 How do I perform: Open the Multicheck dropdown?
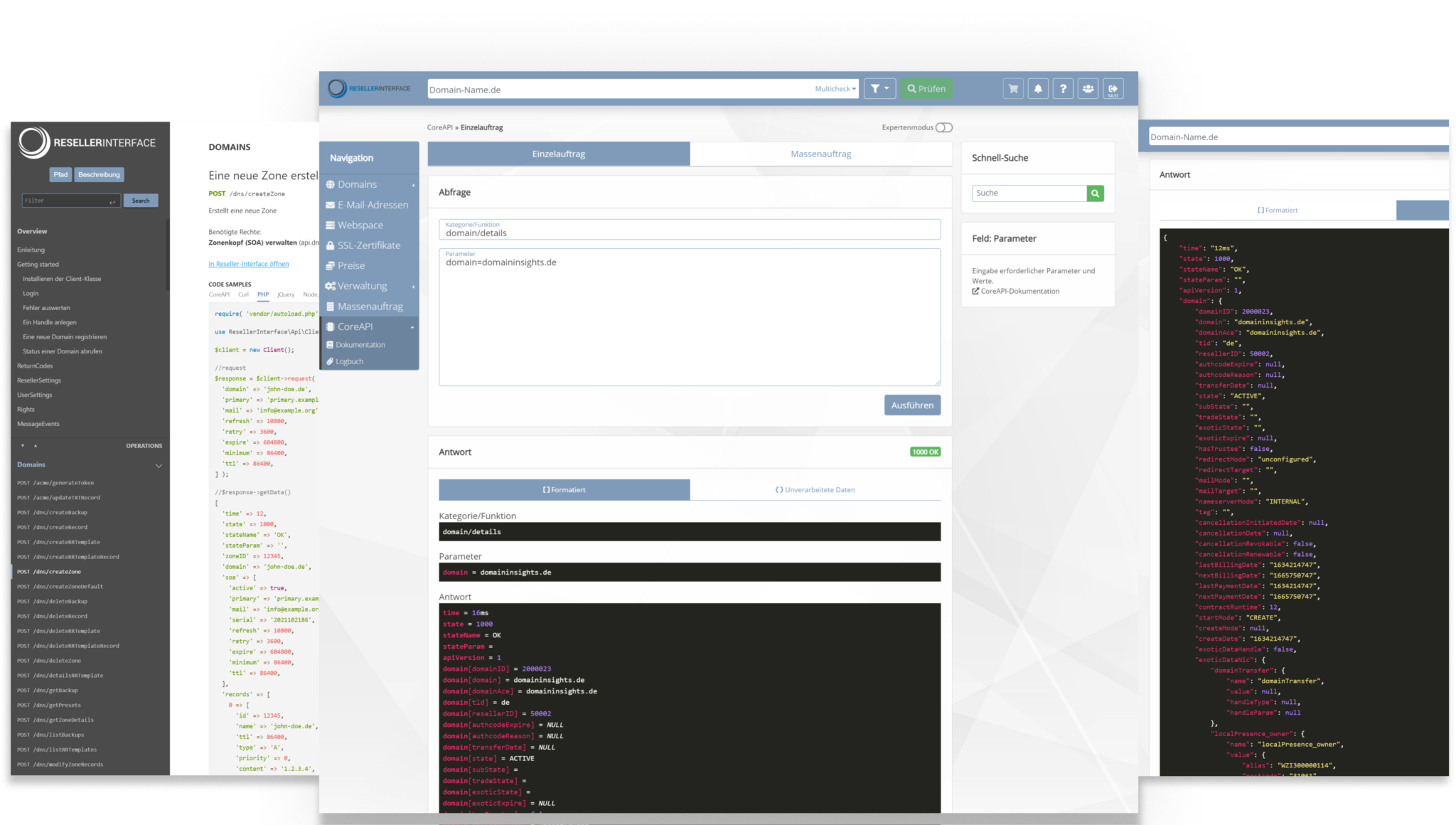[x=835, y=89]
